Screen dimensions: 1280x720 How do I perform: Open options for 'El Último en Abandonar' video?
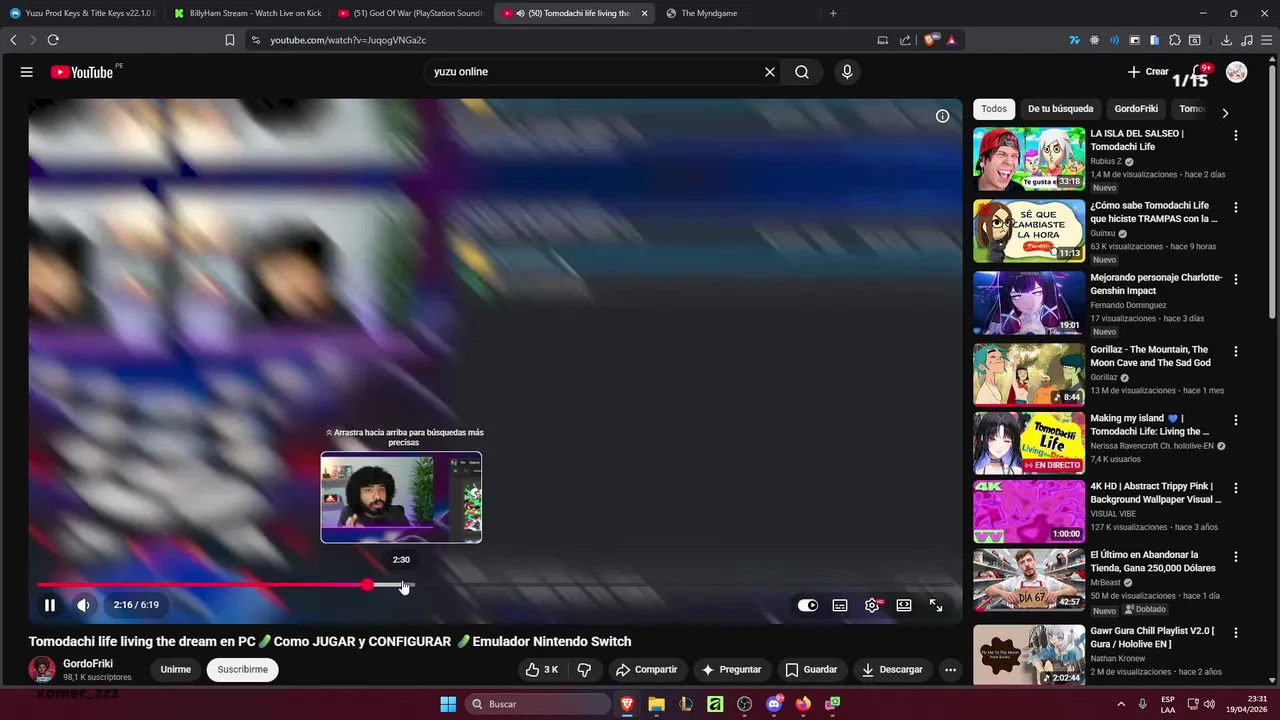click(x=1236, y=557)
